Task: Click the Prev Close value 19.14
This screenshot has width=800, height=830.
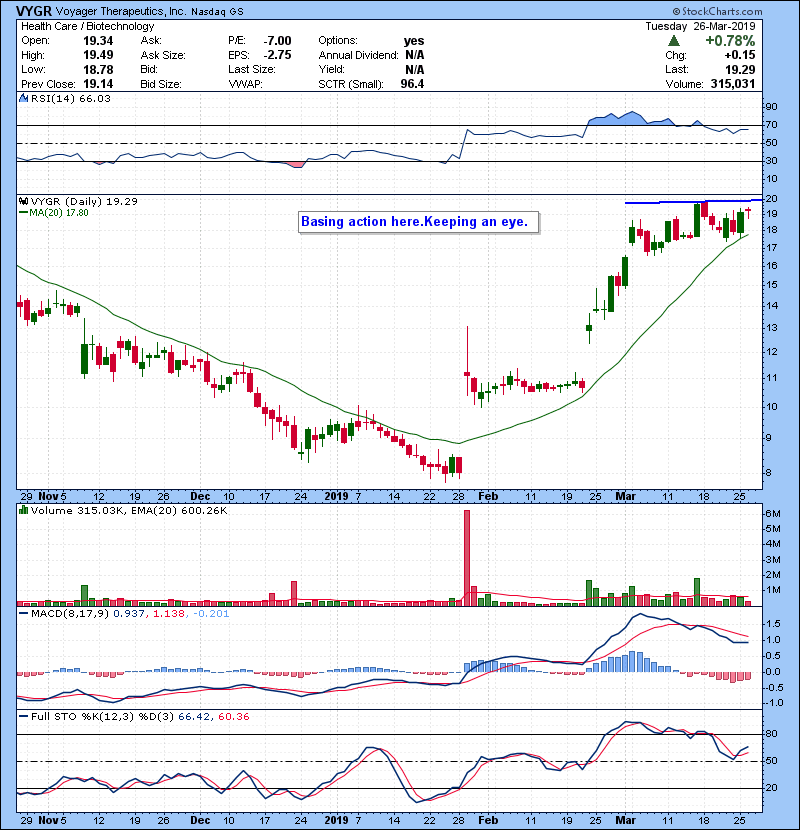Action: click(98, 84)
